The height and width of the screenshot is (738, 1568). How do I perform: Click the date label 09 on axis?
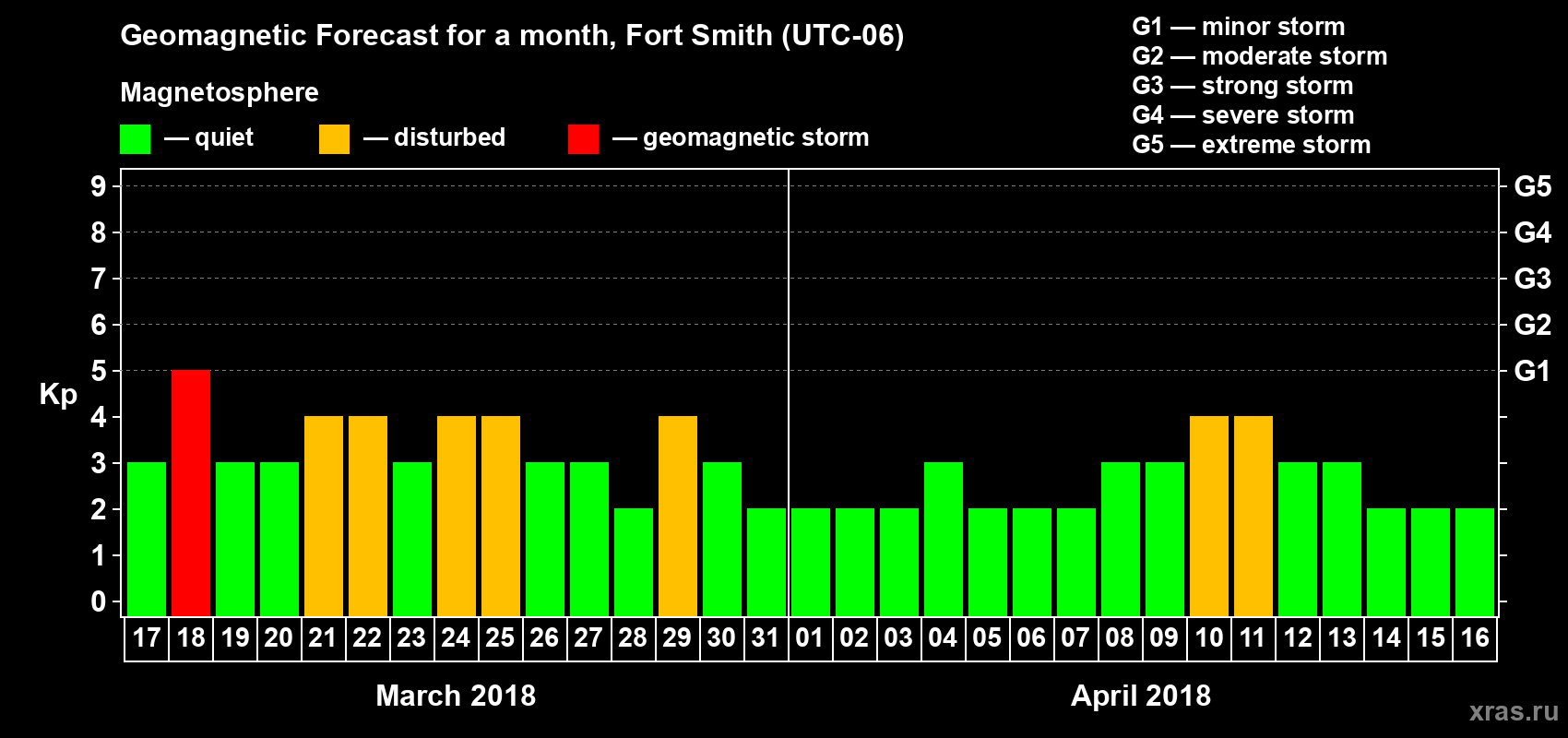1164,638
